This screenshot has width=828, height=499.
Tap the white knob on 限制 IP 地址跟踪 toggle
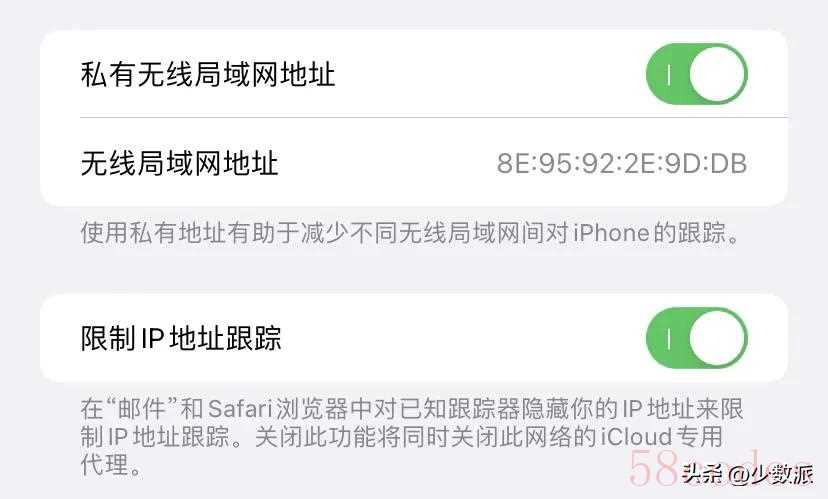(x=717, y=338)
